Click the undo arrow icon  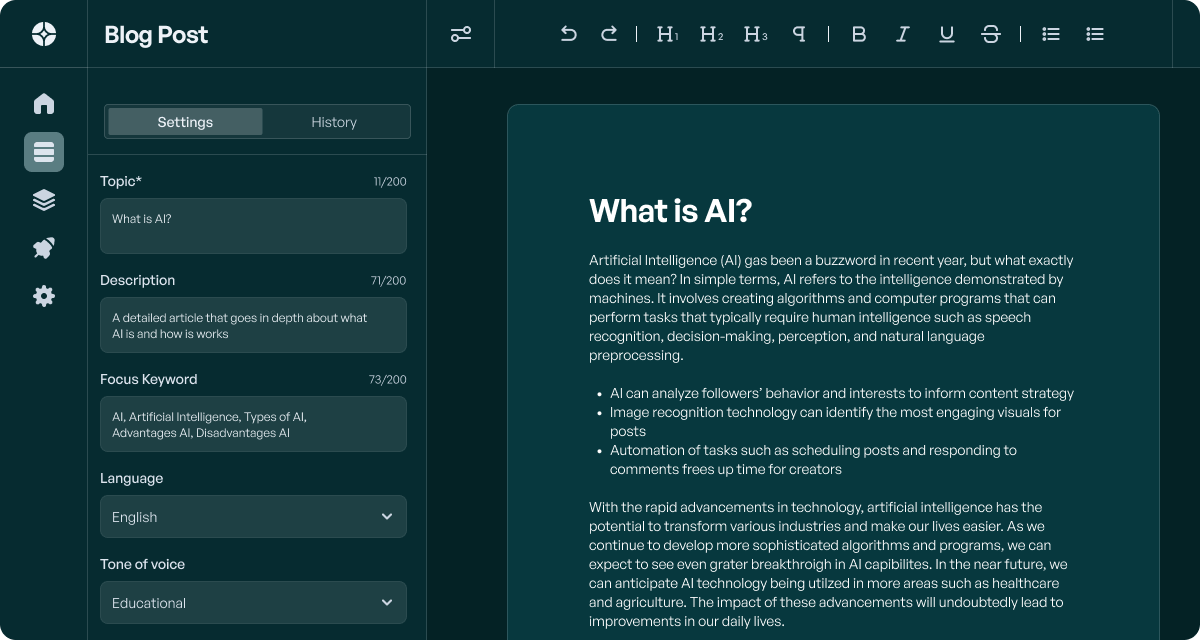[x=568, y=34]
